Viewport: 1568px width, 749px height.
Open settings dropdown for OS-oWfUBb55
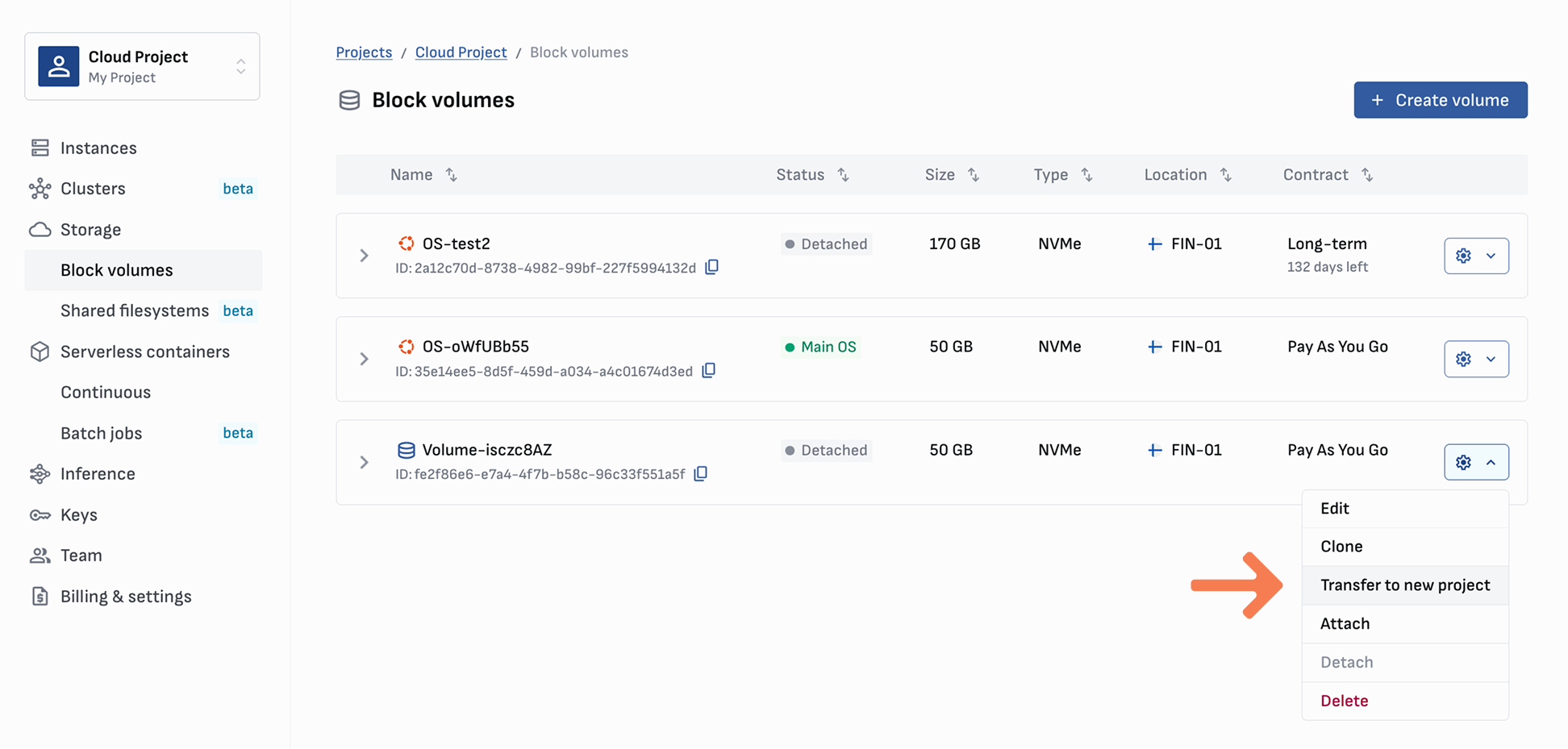pos(1475,359)
